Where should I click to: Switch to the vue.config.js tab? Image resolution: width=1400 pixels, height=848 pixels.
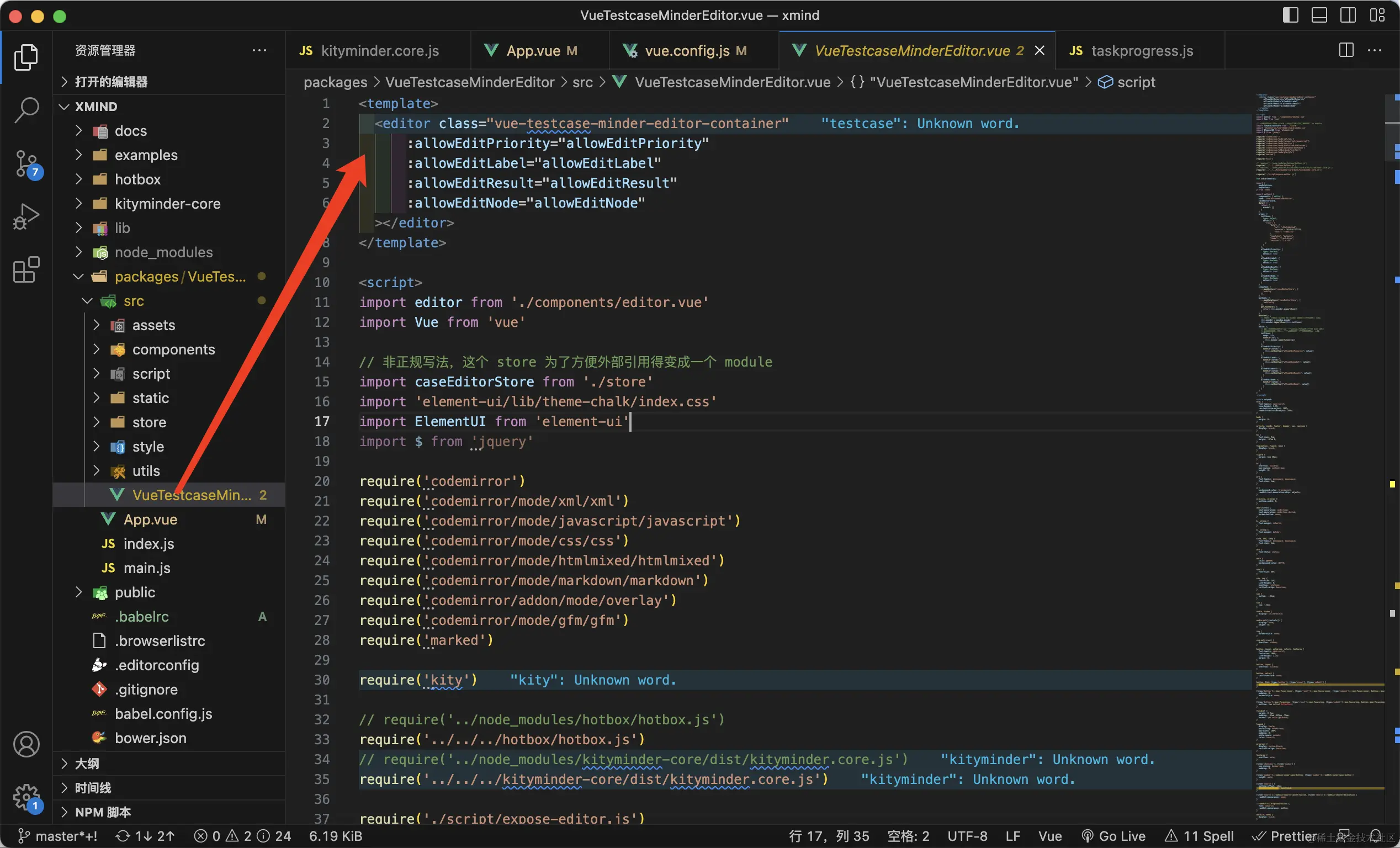click(686, 51)
